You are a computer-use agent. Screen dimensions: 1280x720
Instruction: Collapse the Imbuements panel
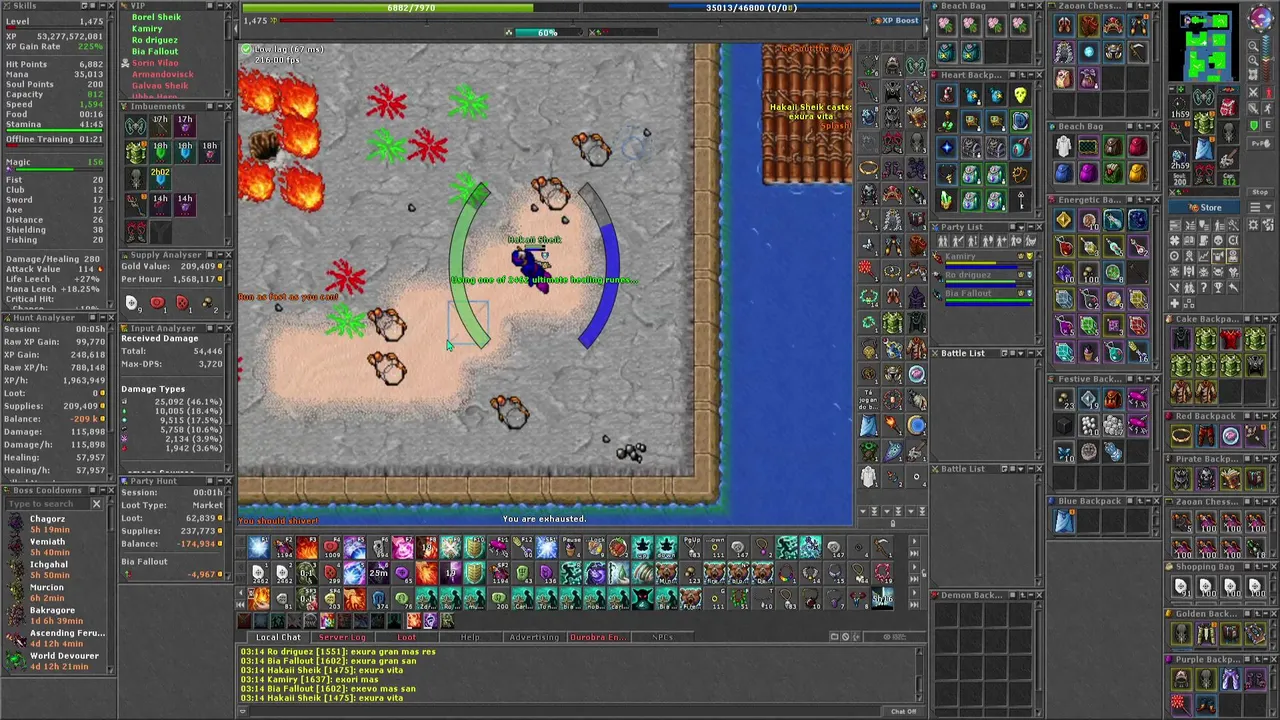(x=219, y=106)
